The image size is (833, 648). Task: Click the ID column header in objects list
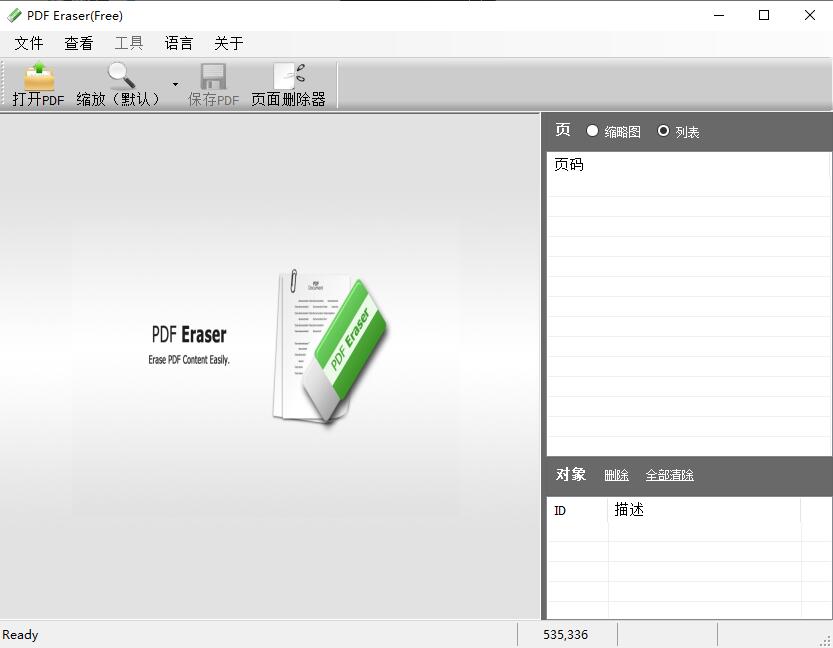(560, 510)
